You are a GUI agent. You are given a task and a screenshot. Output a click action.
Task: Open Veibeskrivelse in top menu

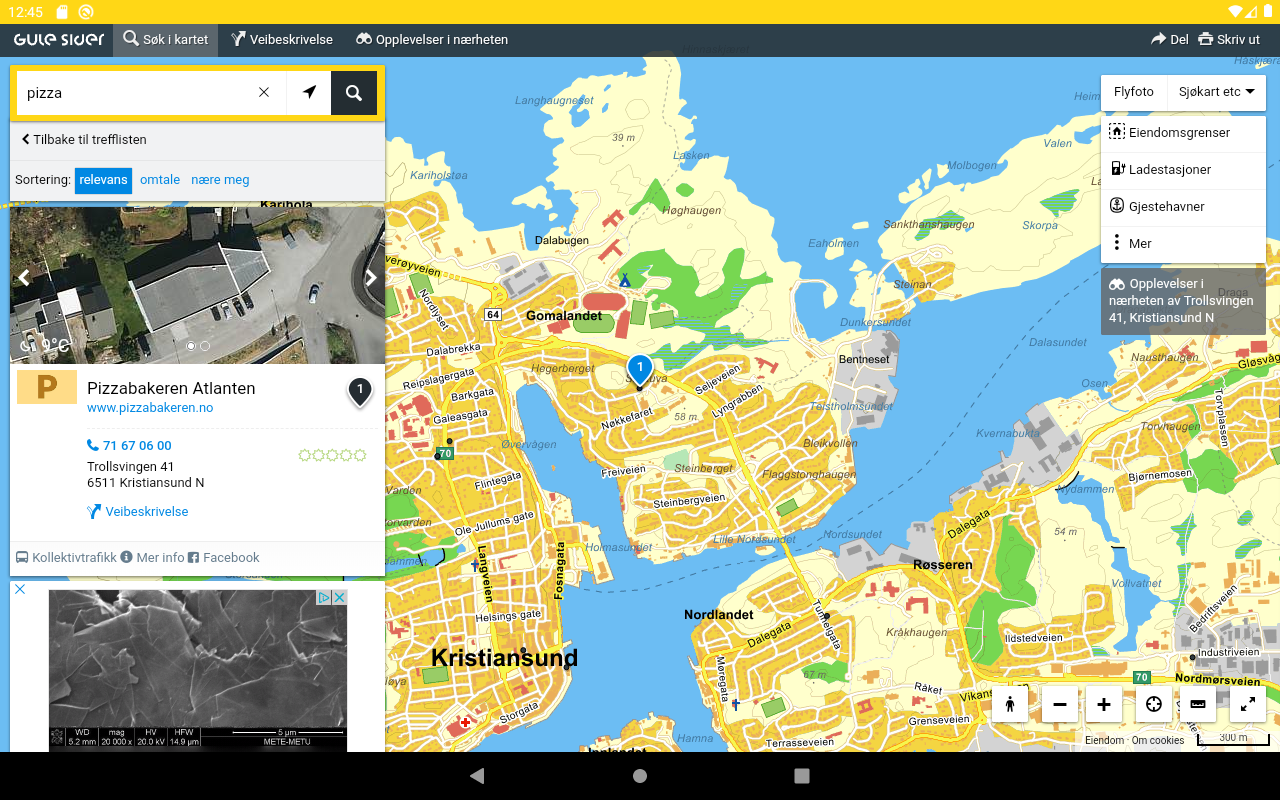(282, 40)
